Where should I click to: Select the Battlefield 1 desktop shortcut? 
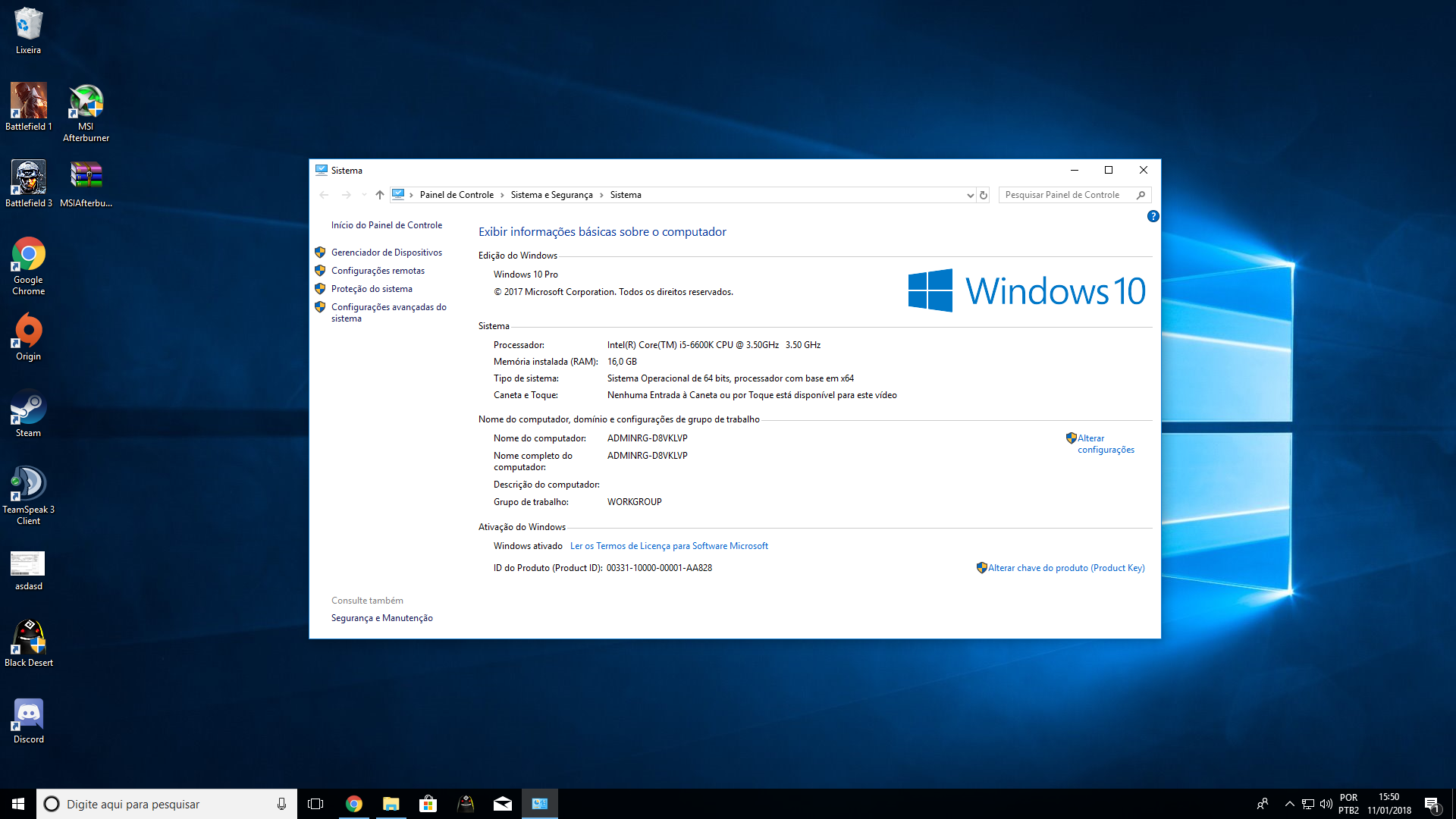[x=28, y=107]
